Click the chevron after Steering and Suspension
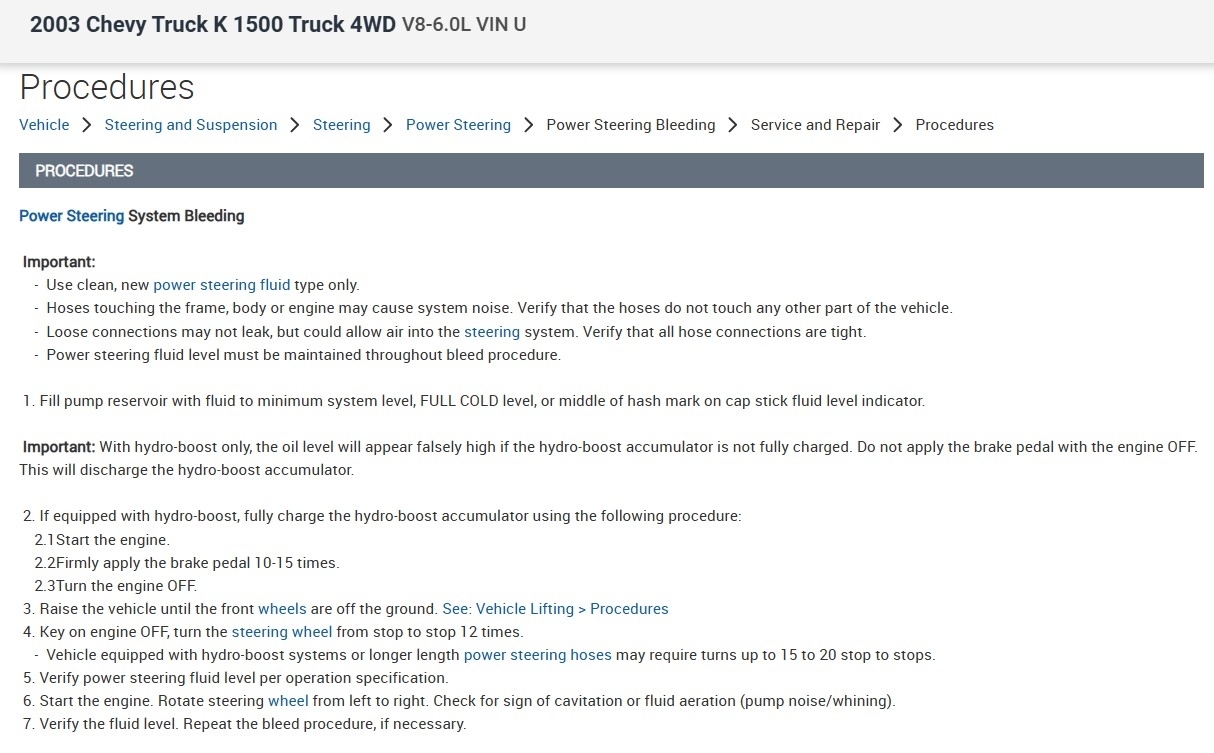 point(295,125)
